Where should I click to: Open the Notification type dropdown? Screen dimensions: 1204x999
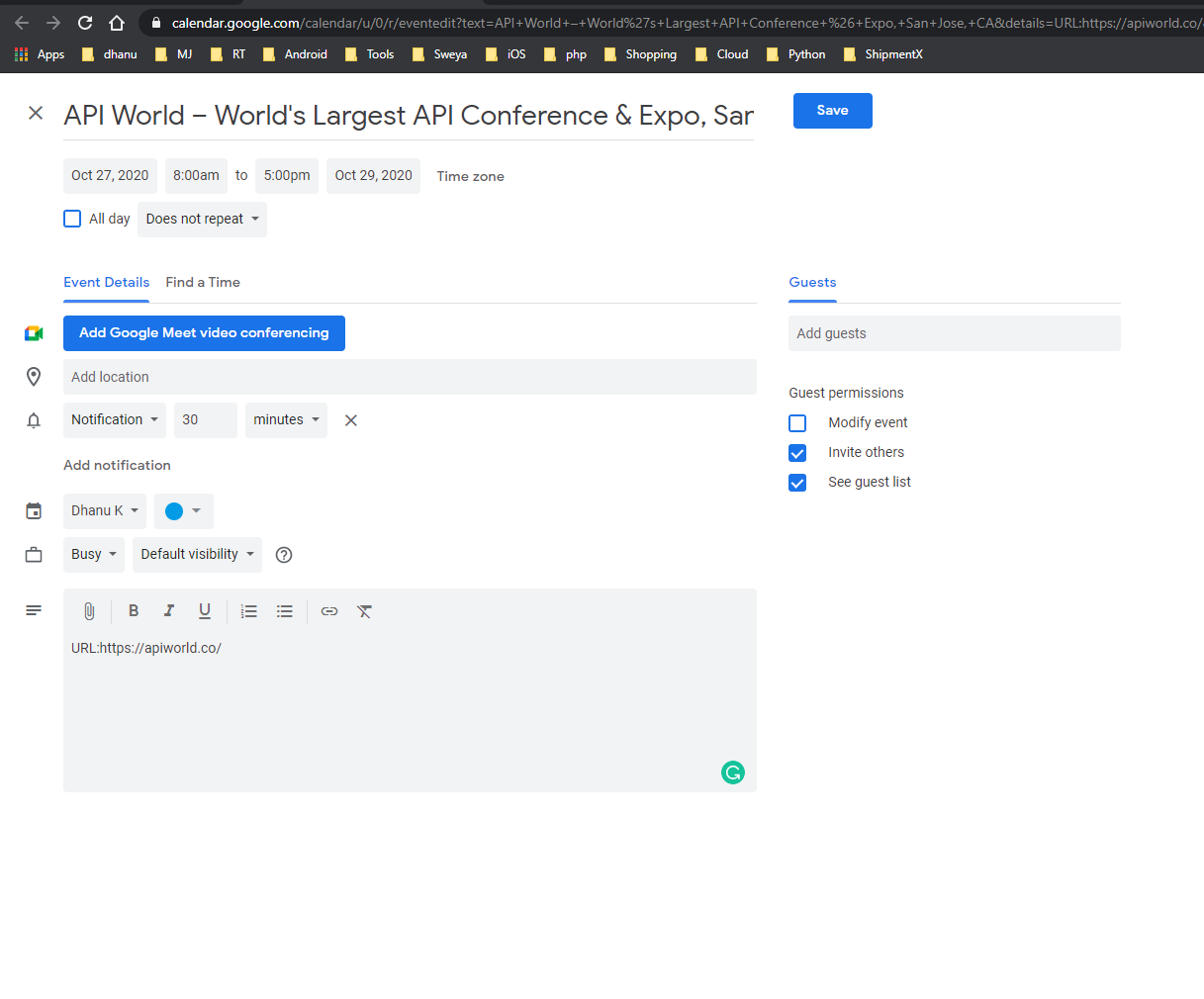point(115,420)
